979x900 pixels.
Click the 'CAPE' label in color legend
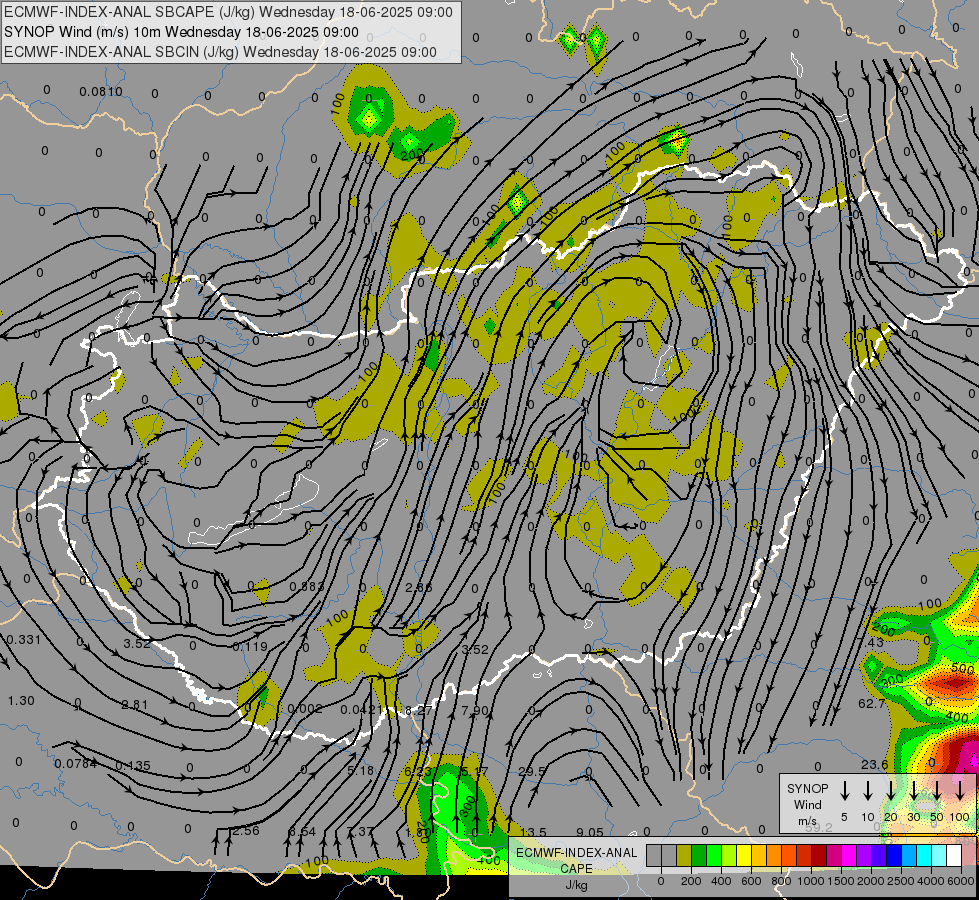(x=576, y=869)
